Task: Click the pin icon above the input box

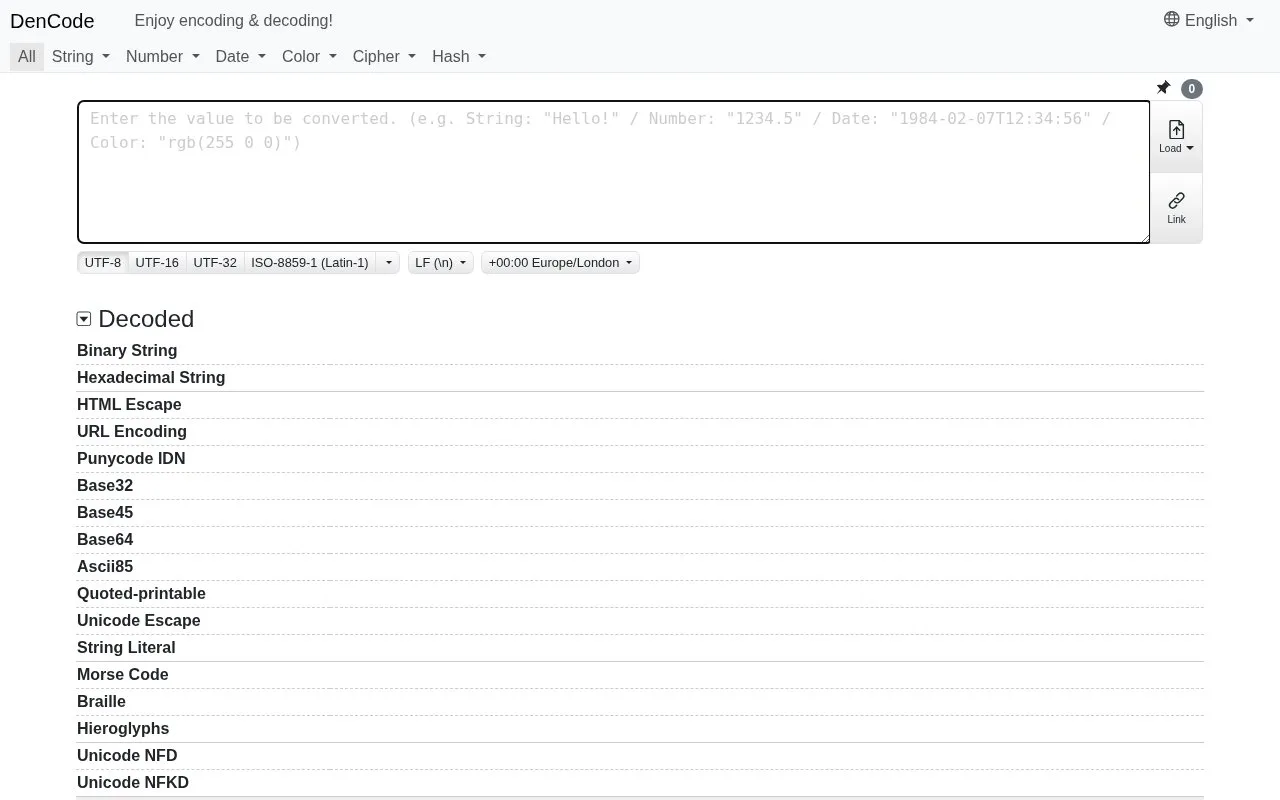Action: pyautogui.click(x=1163, y=88)
